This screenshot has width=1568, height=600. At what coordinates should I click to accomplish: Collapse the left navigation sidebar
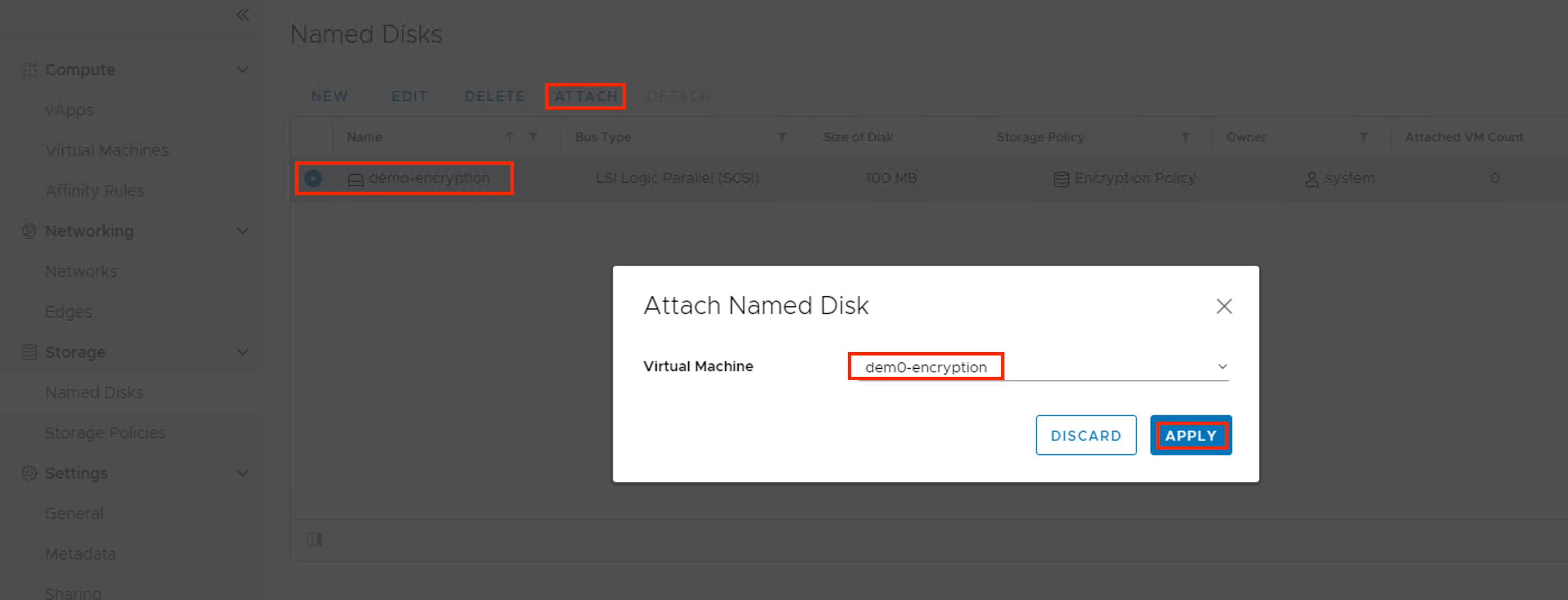point(242,15)
